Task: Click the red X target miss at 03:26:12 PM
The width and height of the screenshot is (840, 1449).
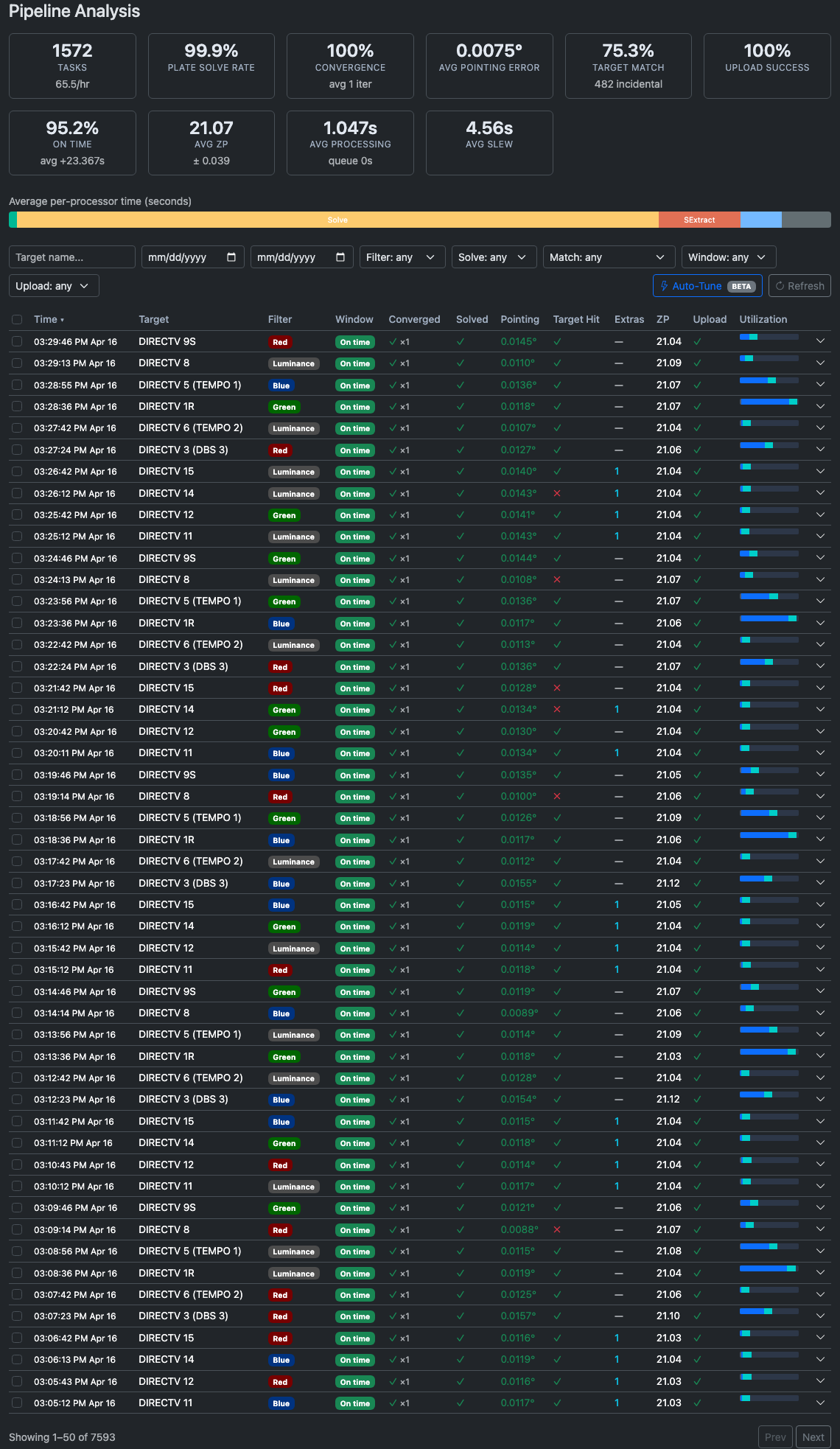Action: [x=557, y=494]
